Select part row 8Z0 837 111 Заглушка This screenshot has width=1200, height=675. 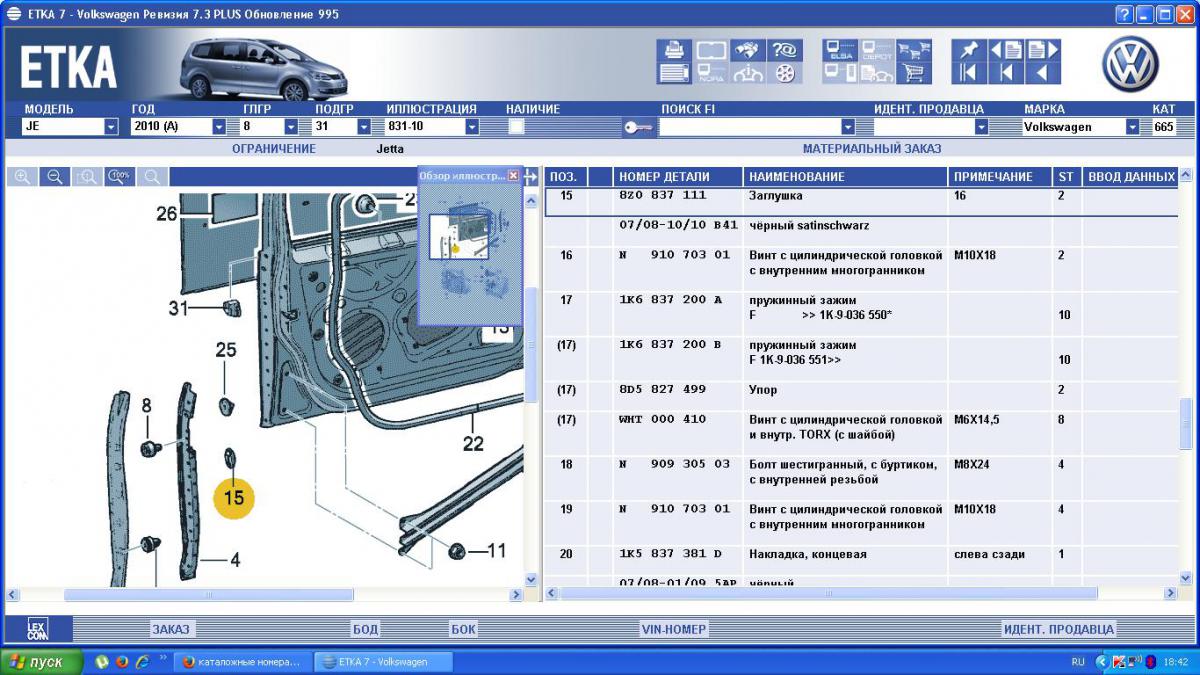coord(861,201)
